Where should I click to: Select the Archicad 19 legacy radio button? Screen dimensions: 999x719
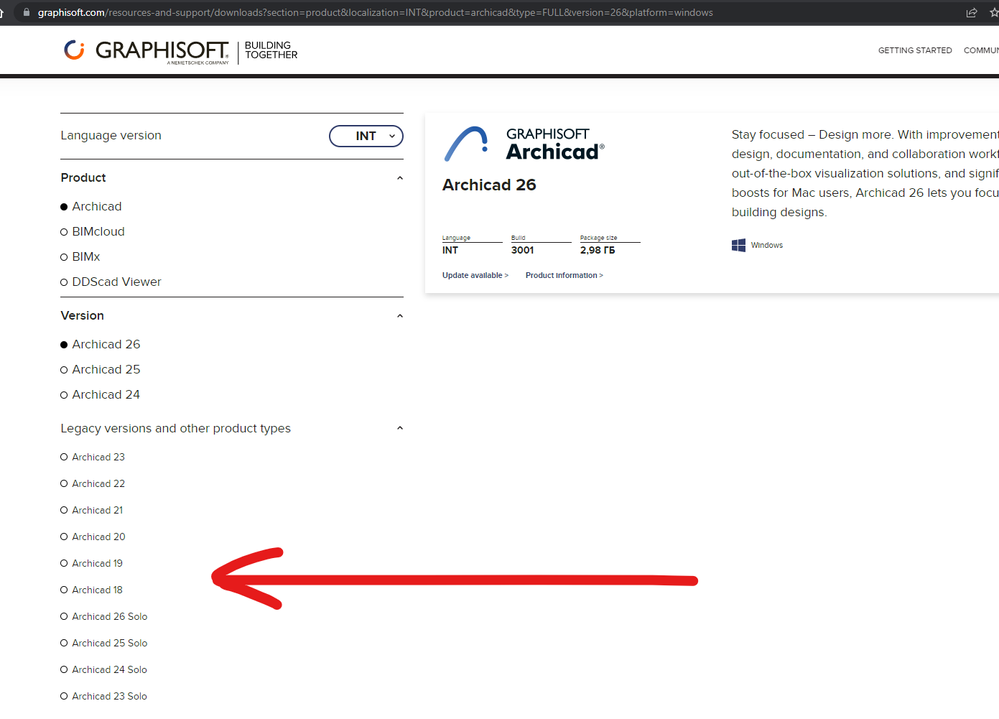(64, 563)
